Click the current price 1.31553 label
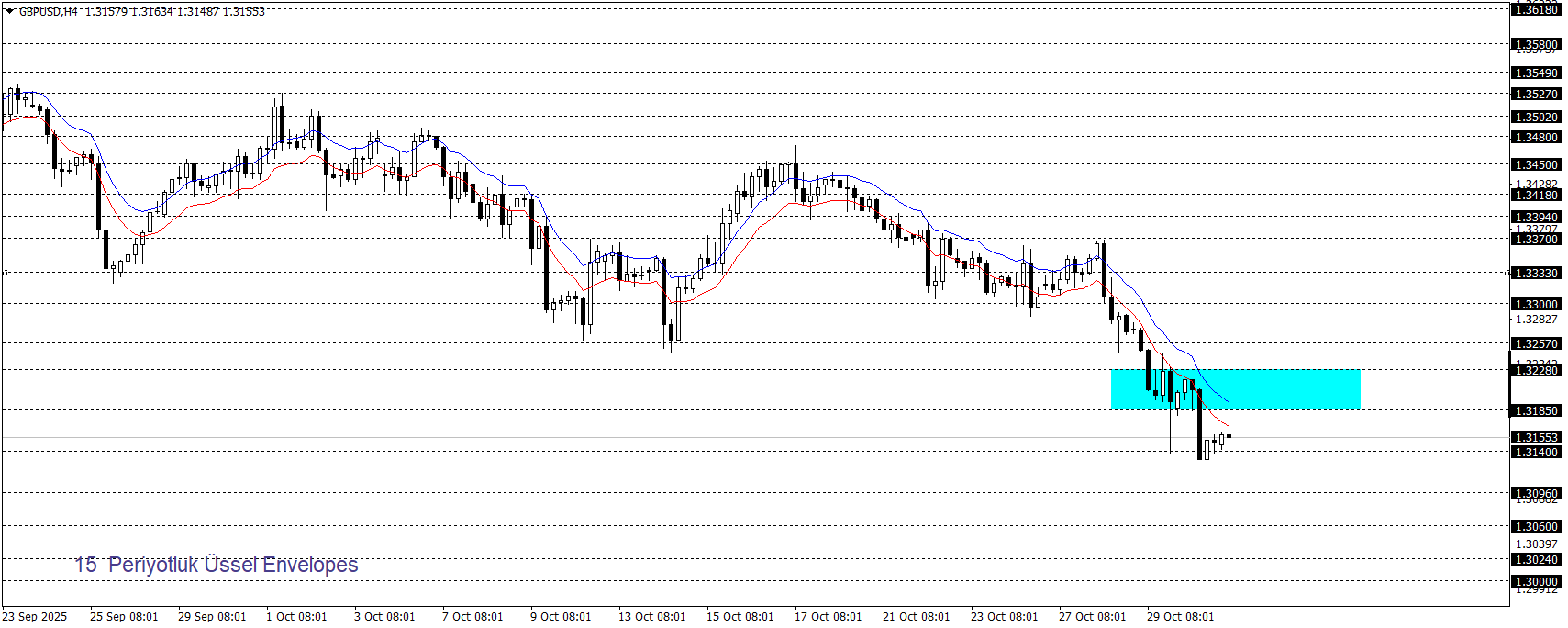The width and height of the screenshot is (1568, 628). point(1535,438)
